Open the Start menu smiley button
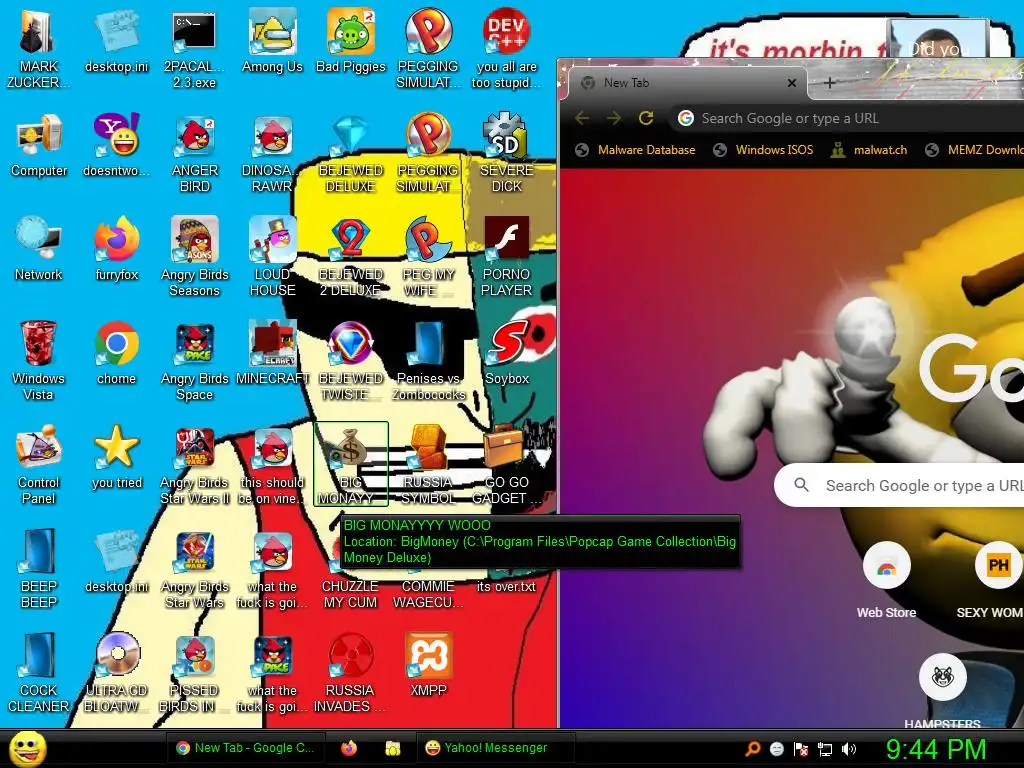Screen dimensions: 1024x768 28,748
